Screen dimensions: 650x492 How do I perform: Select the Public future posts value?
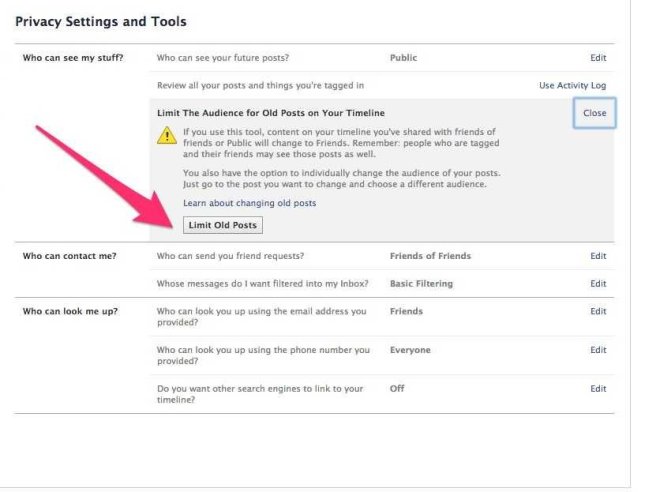coord(403,58)
